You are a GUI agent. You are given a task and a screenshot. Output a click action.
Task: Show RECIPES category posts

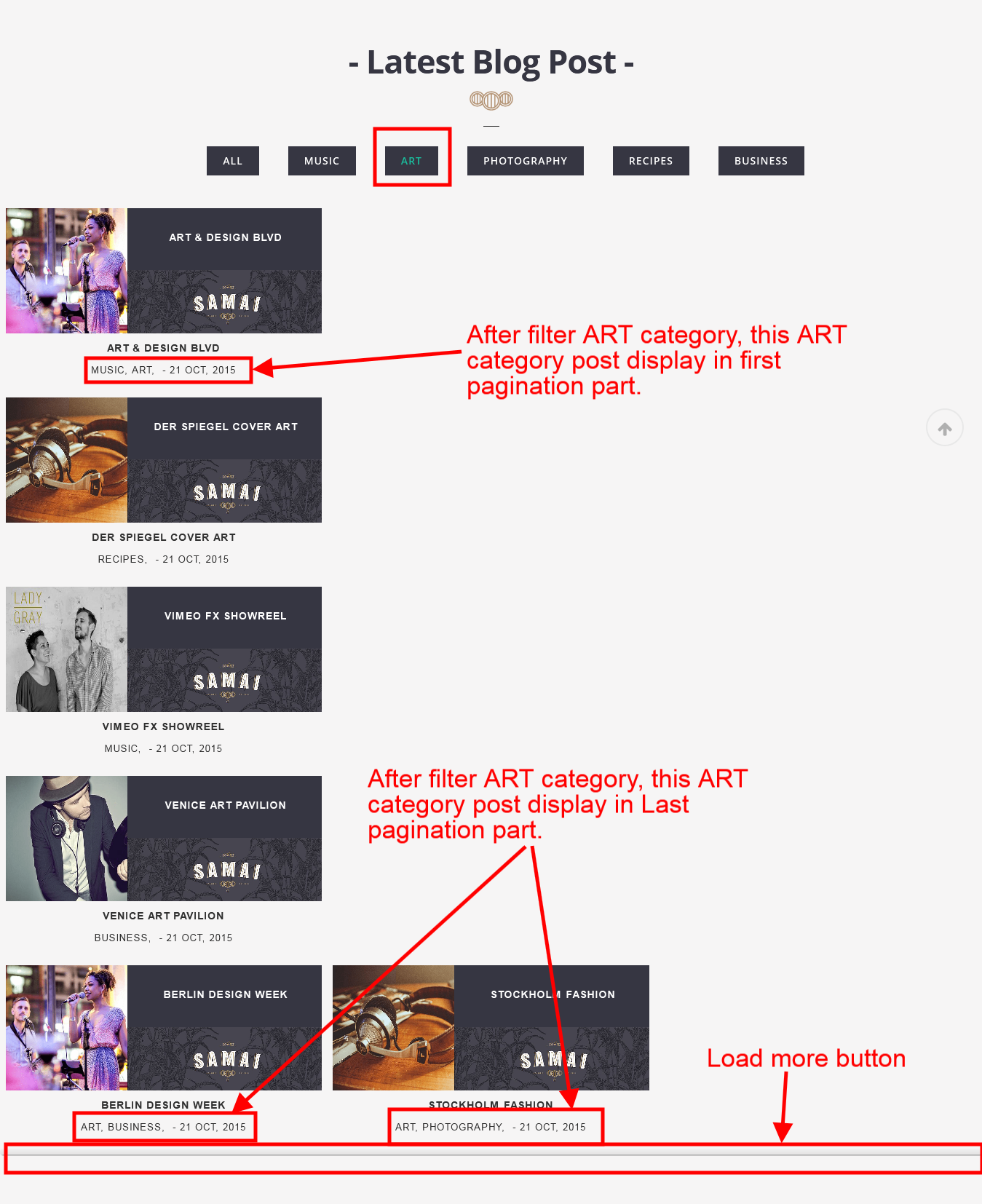[651, 161]
